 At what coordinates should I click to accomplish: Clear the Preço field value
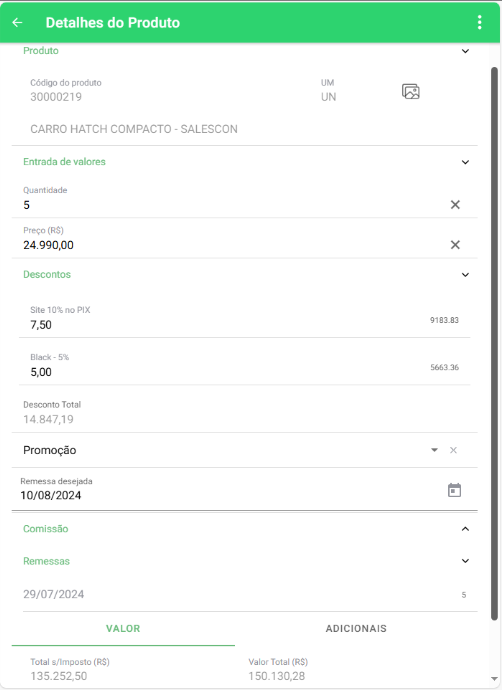pos(455,245)
